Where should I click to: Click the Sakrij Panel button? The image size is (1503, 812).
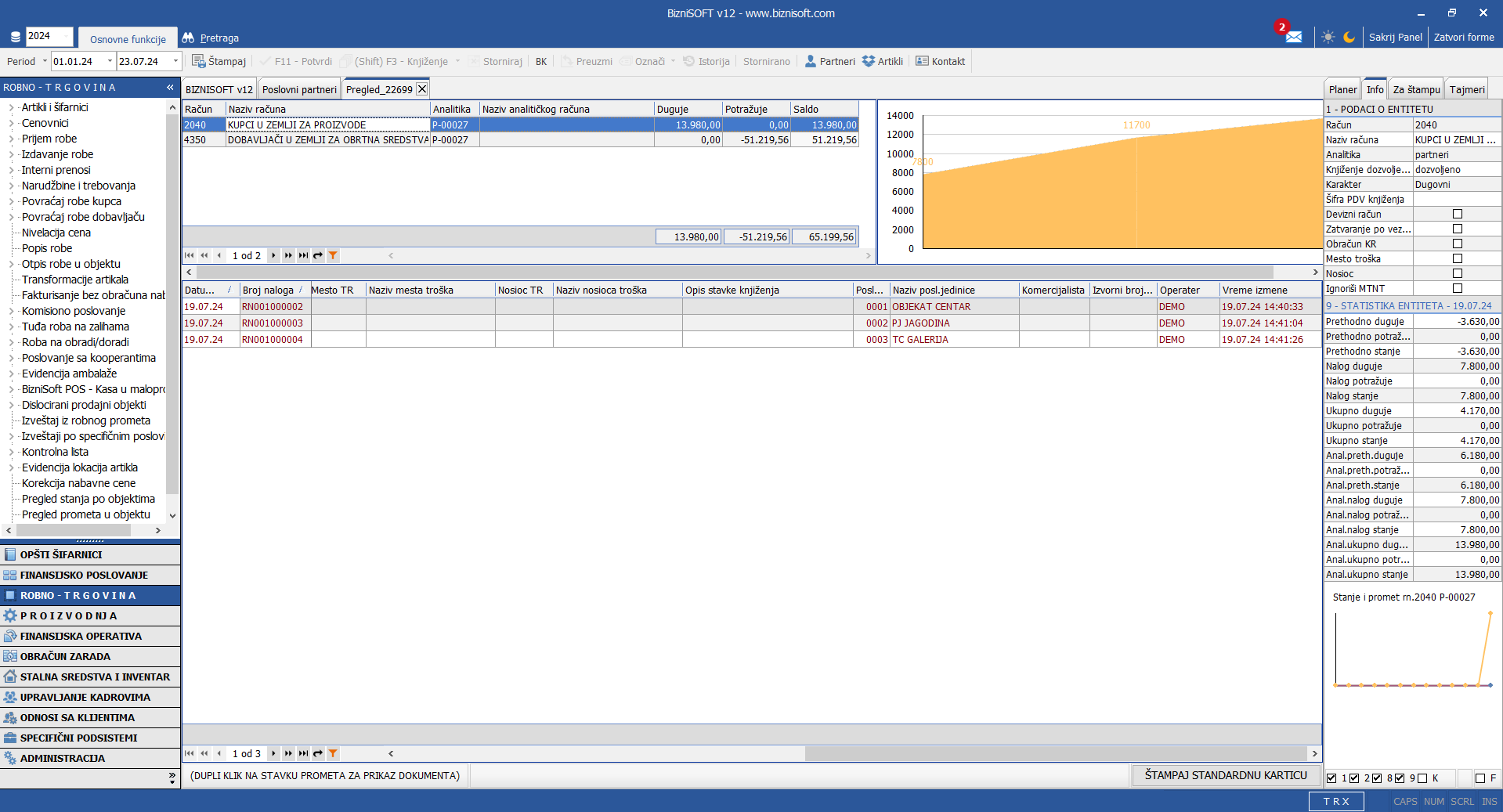pos(1395,37)
